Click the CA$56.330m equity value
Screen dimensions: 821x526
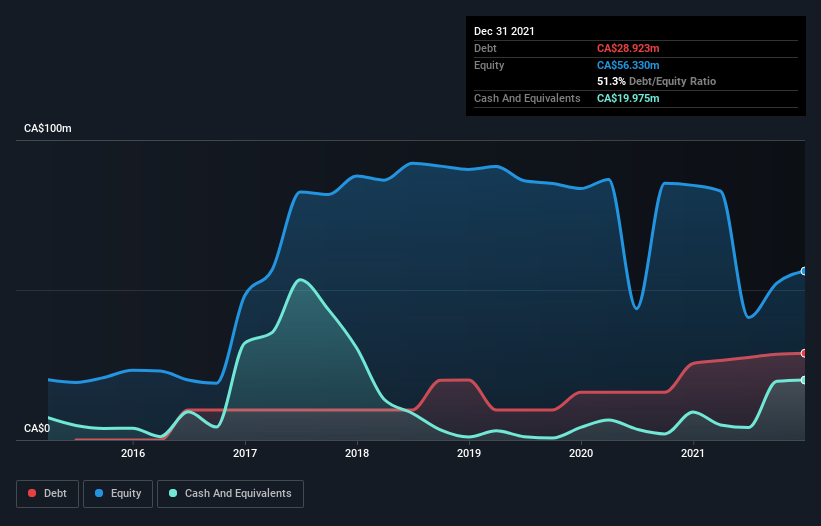point(628,65)
